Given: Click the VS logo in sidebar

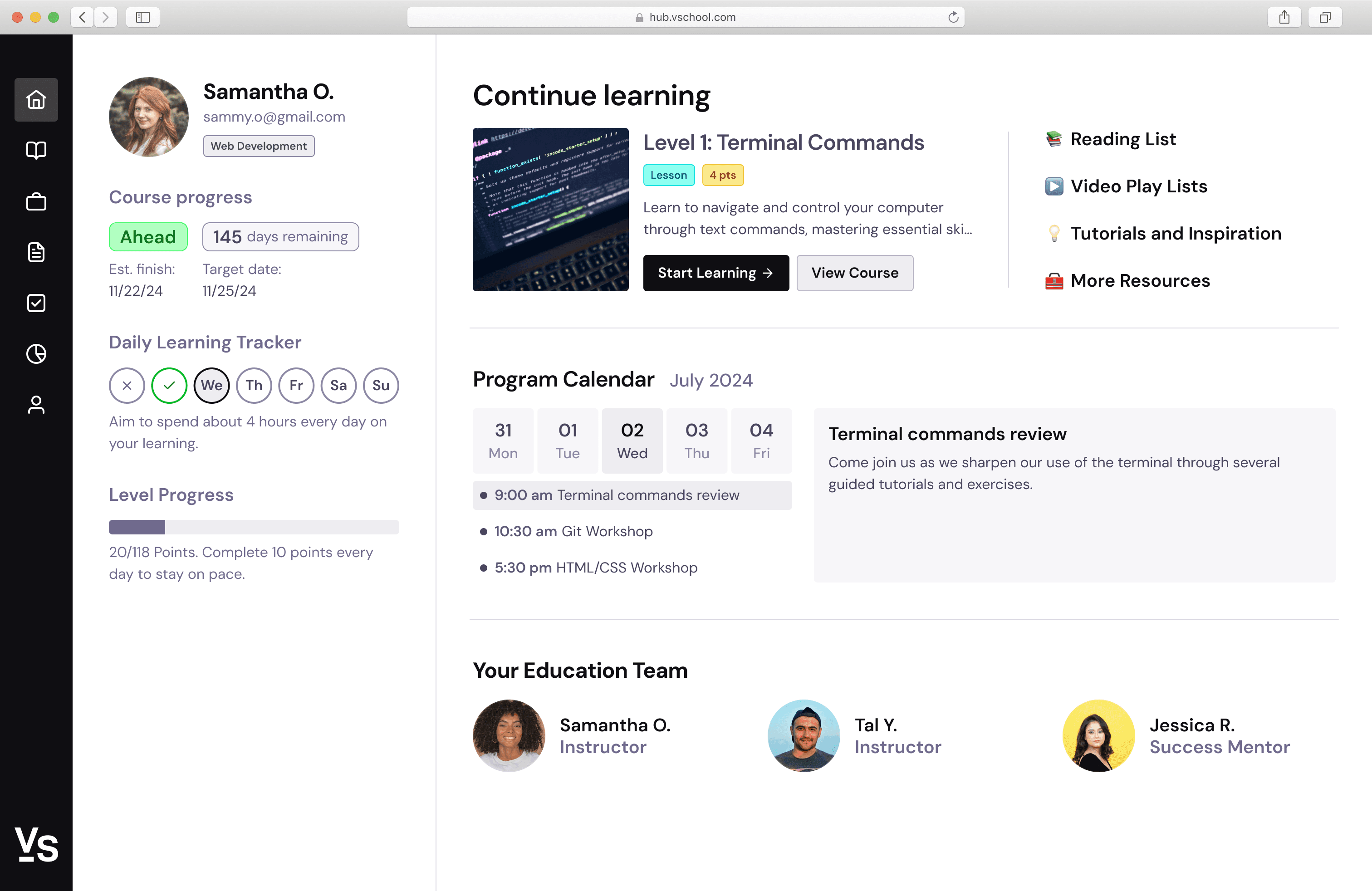Looking at the screenshot, I should pos(36,844).
